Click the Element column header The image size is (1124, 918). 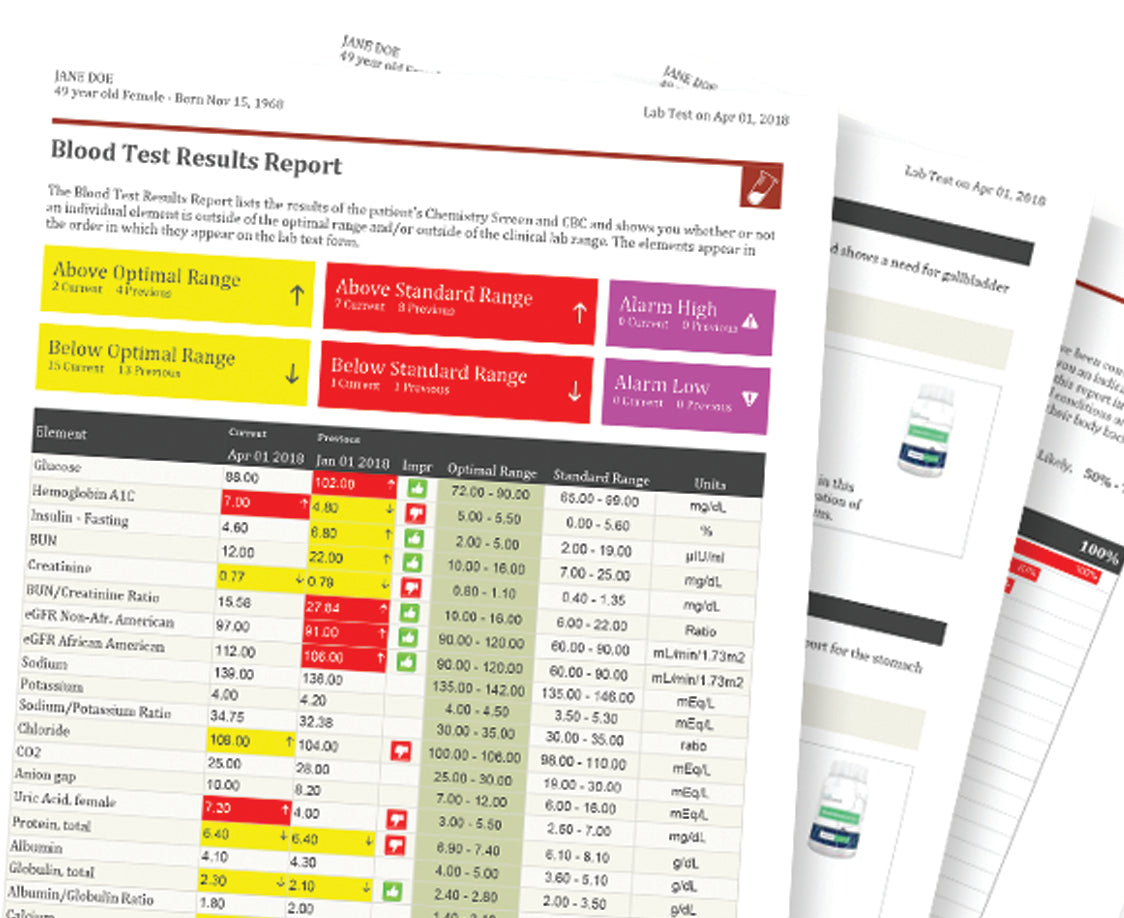tap(61, 432)
